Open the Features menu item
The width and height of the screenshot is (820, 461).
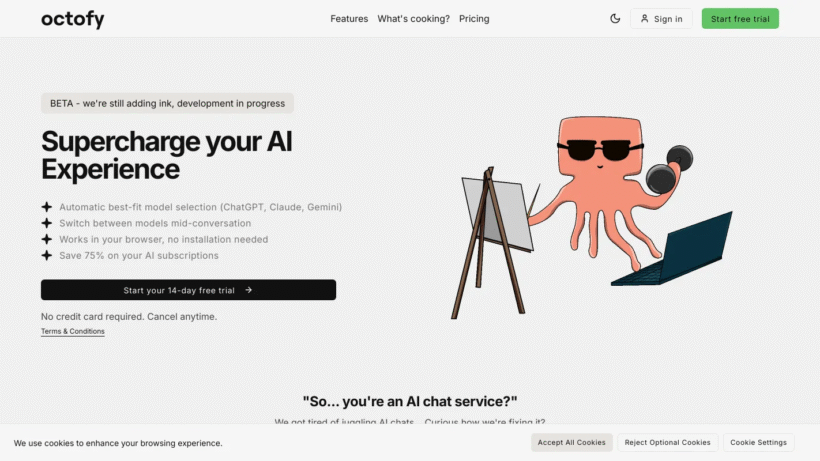tap(349, 19)
